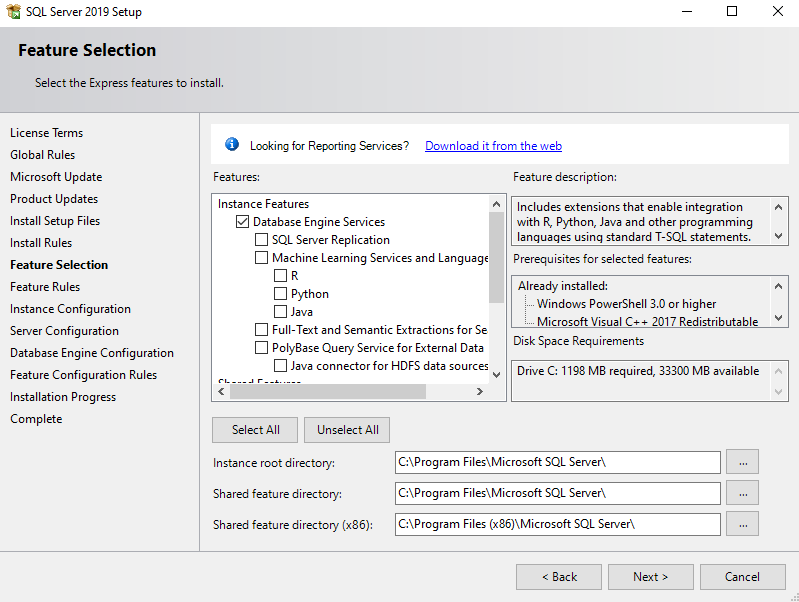The image size is (799, 602).
Task: Click features list scroll right arrow
Action: pyautogui.click(x=480, y=391)
